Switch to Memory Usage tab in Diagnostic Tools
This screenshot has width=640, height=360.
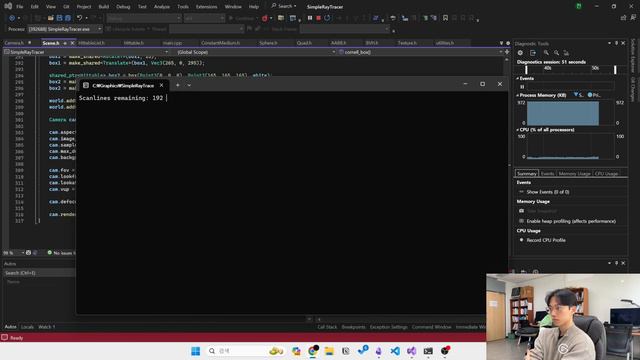(574, 173)
